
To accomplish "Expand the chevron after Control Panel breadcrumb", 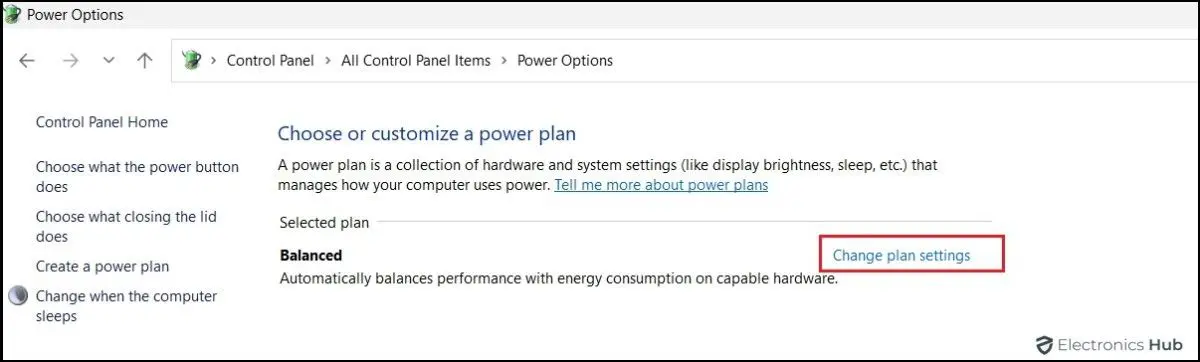I will tap(327, 61).
